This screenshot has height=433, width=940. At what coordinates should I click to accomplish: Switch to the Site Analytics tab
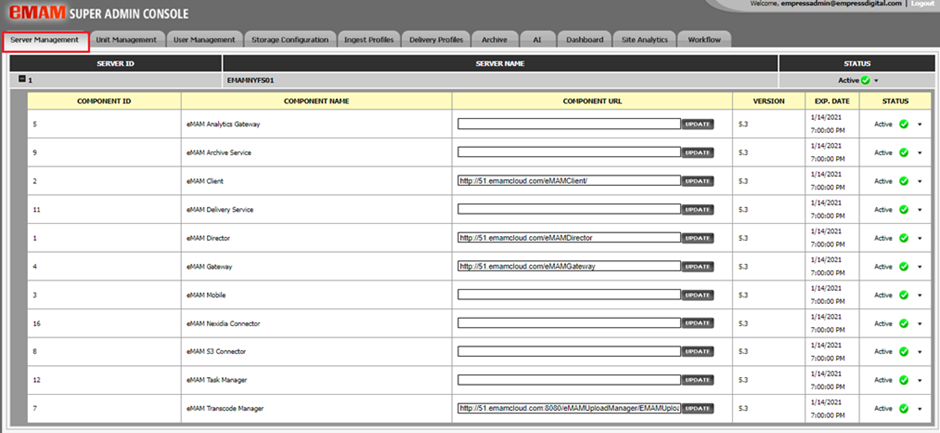tap(644, 40)
